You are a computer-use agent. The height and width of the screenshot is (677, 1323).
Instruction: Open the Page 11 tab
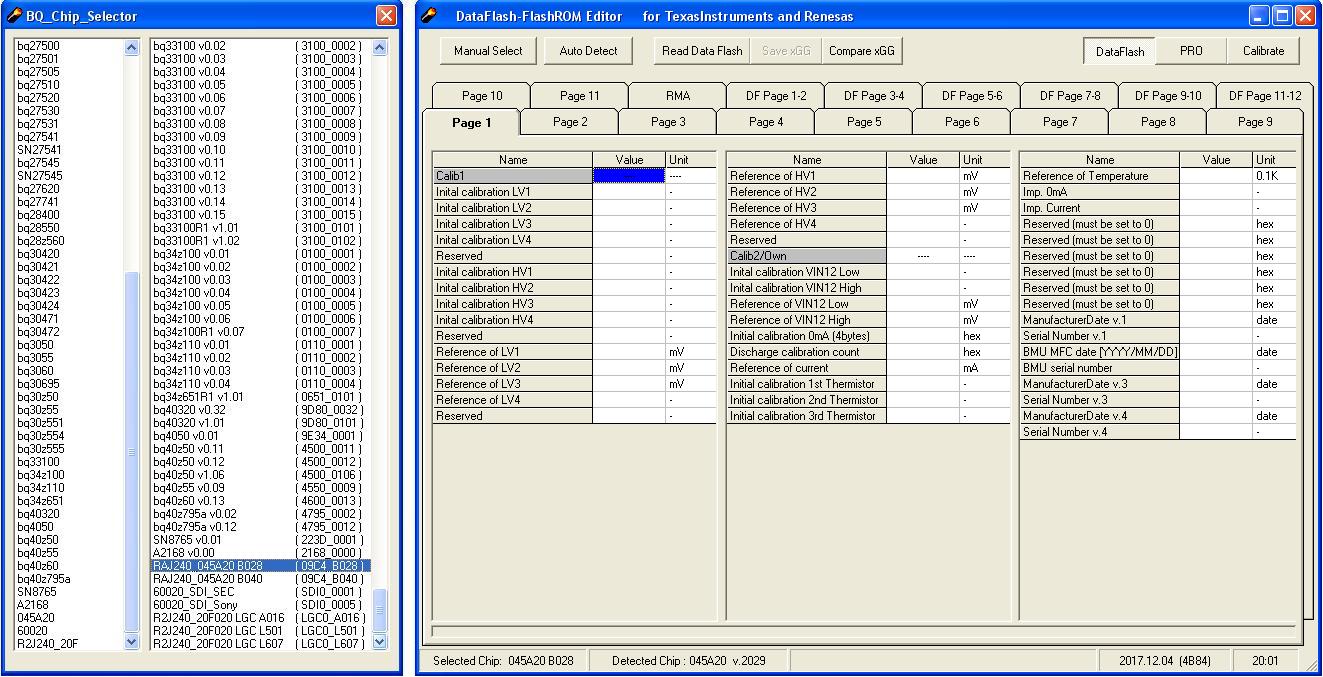pos(580,96)
